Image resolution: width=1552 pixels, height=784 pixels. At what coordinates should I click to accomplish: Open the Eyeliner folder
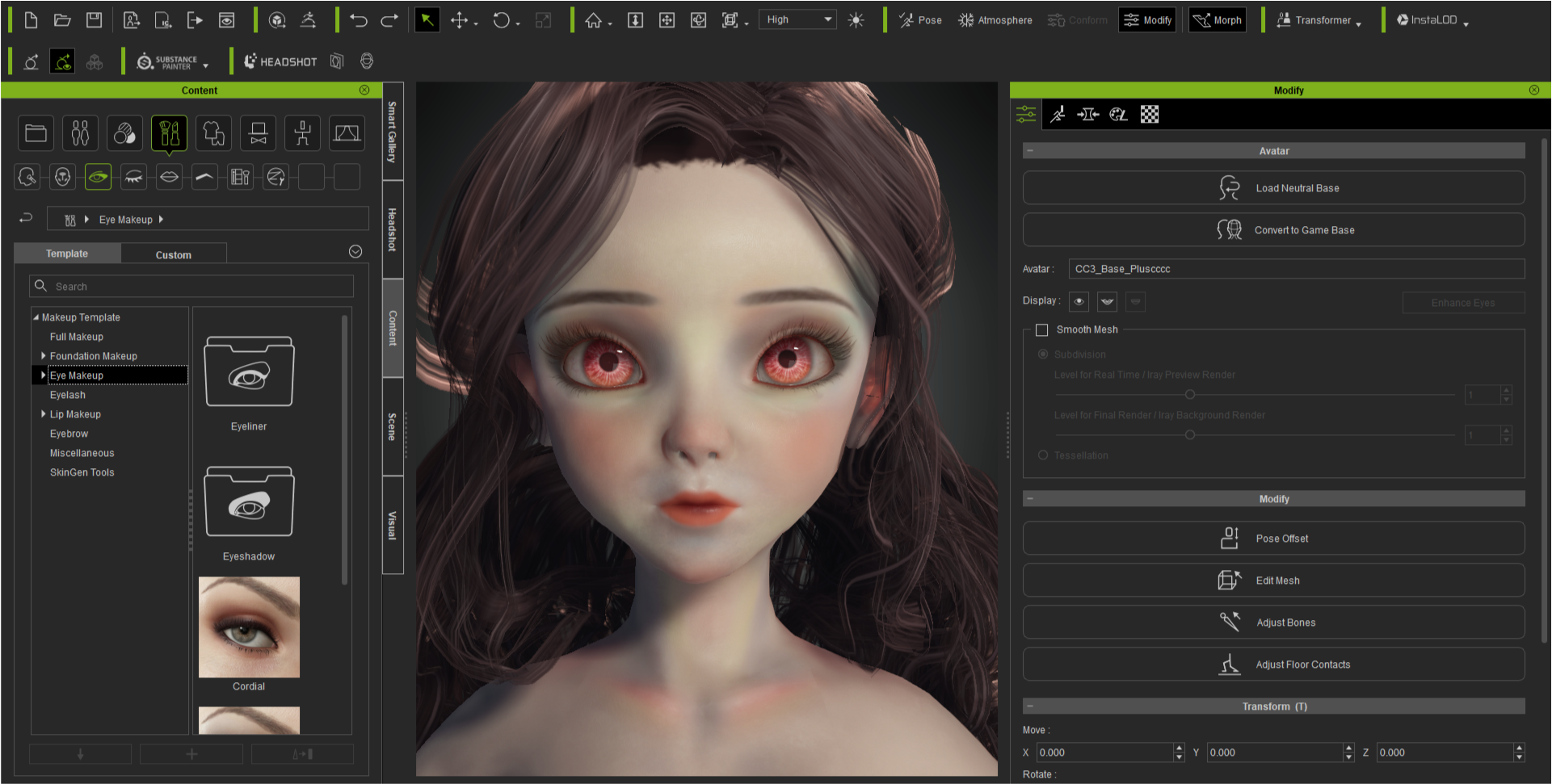(249, 371)
